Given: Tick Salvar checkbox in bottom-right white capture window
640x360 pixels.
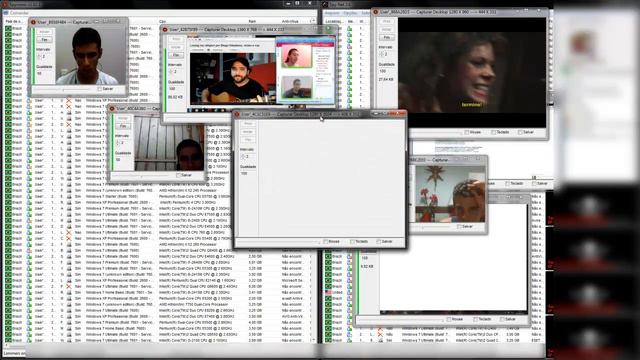Looking at the screenshot, I should pyautogui.click(x=502, y=319).
